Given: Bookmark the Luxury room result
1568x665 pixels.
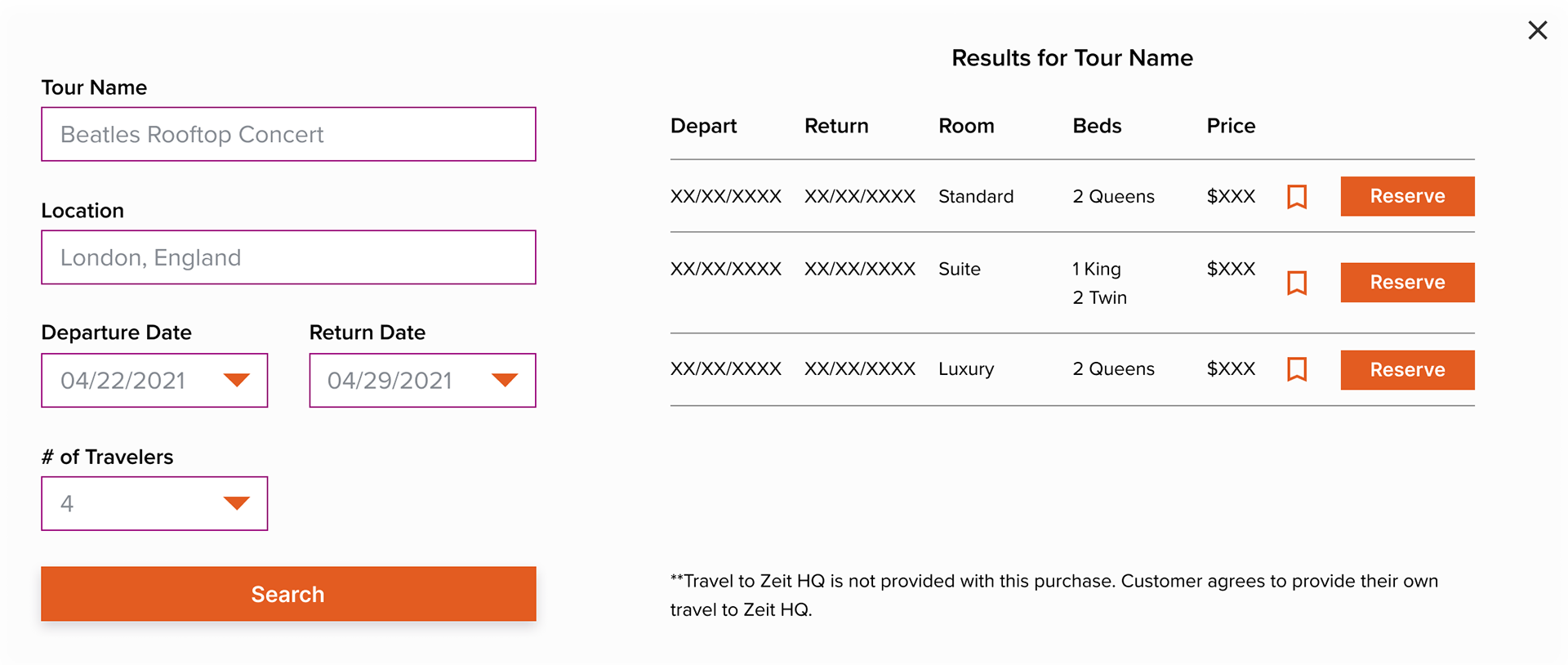Looking at the screenshot, I should point(1297,369).
